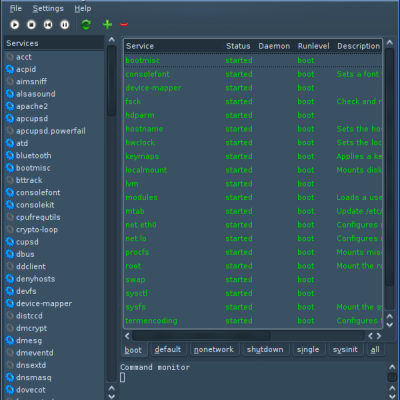Click the gear icon beside atd
The height and width of the screenshot is (400, 400).
click(x=10, y=143)
